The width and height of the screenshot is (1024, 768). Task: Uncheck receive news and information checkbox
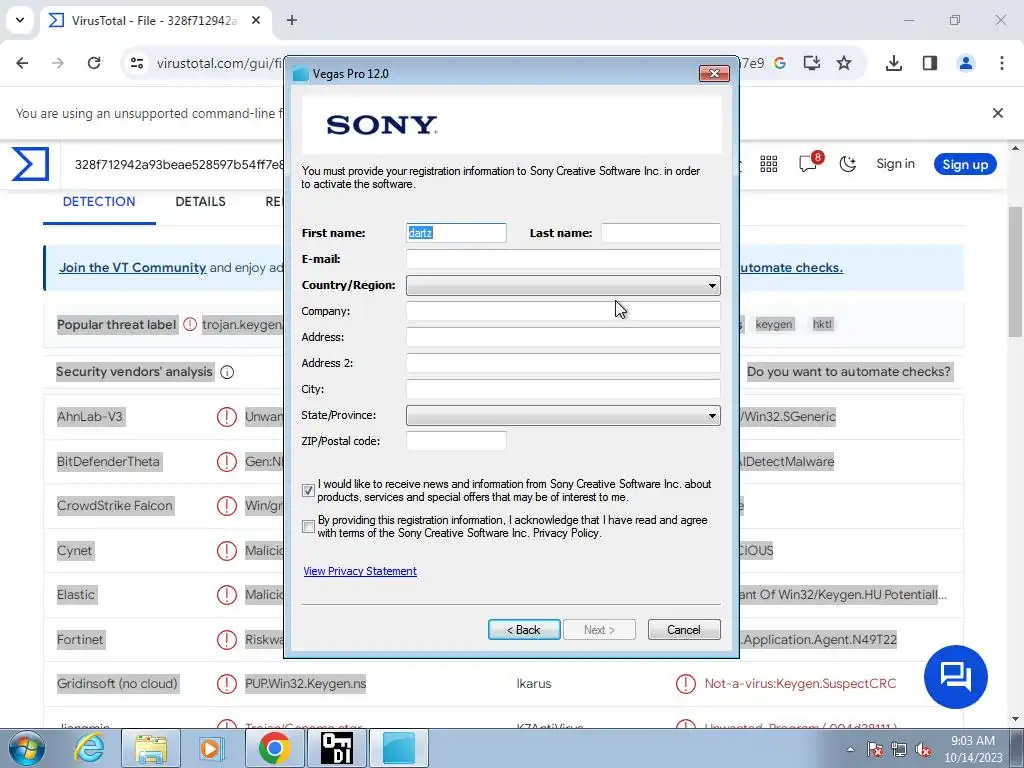(x=308, y=490)
